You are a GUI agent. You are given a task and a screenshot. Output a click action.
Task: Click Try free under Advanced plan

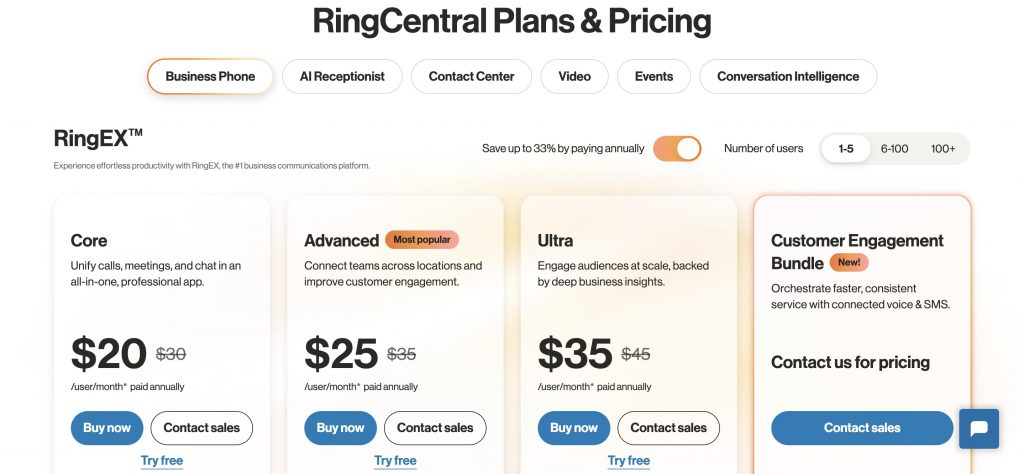point(395,461)
